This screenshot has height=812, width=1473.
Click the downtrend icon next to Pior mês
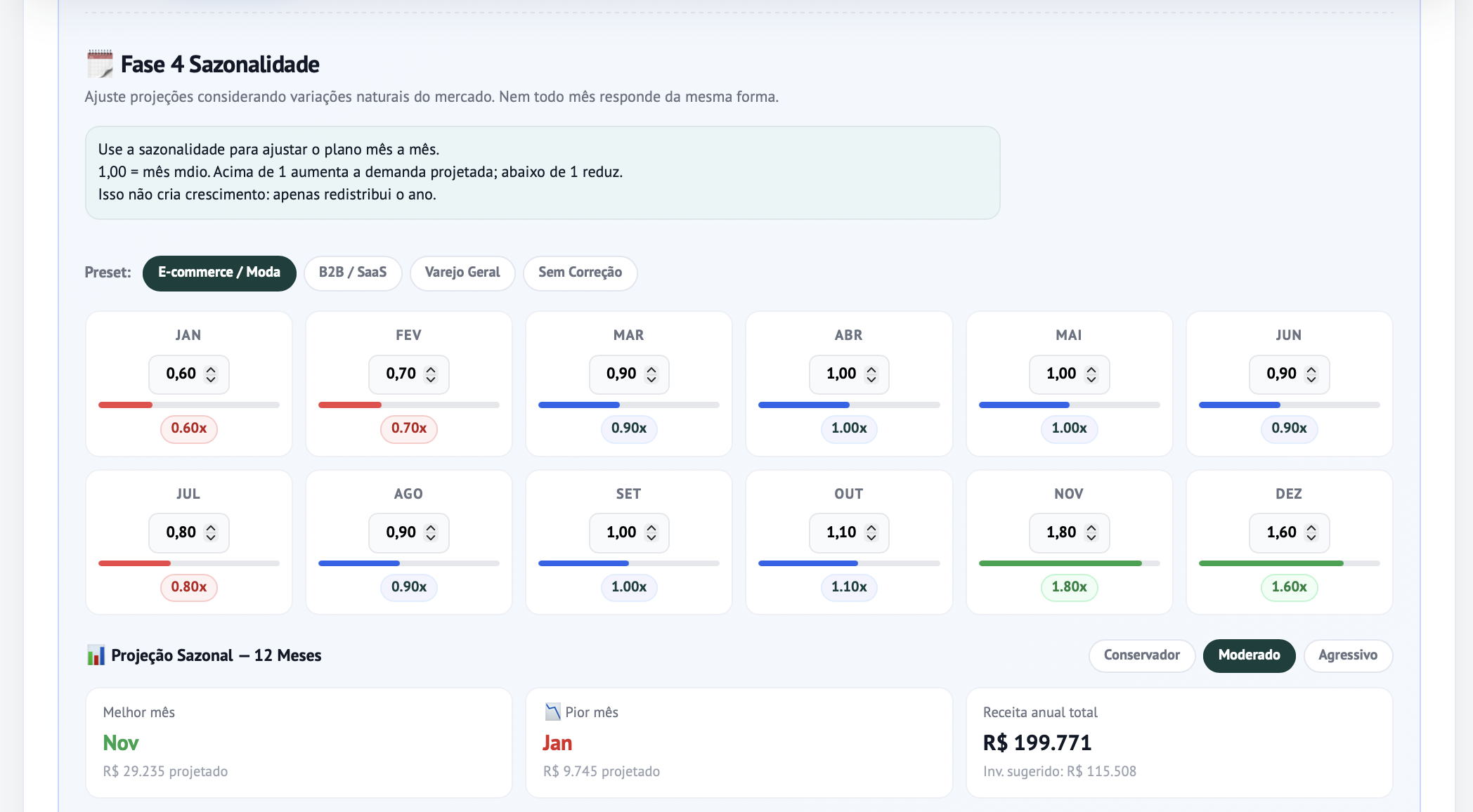553,712
